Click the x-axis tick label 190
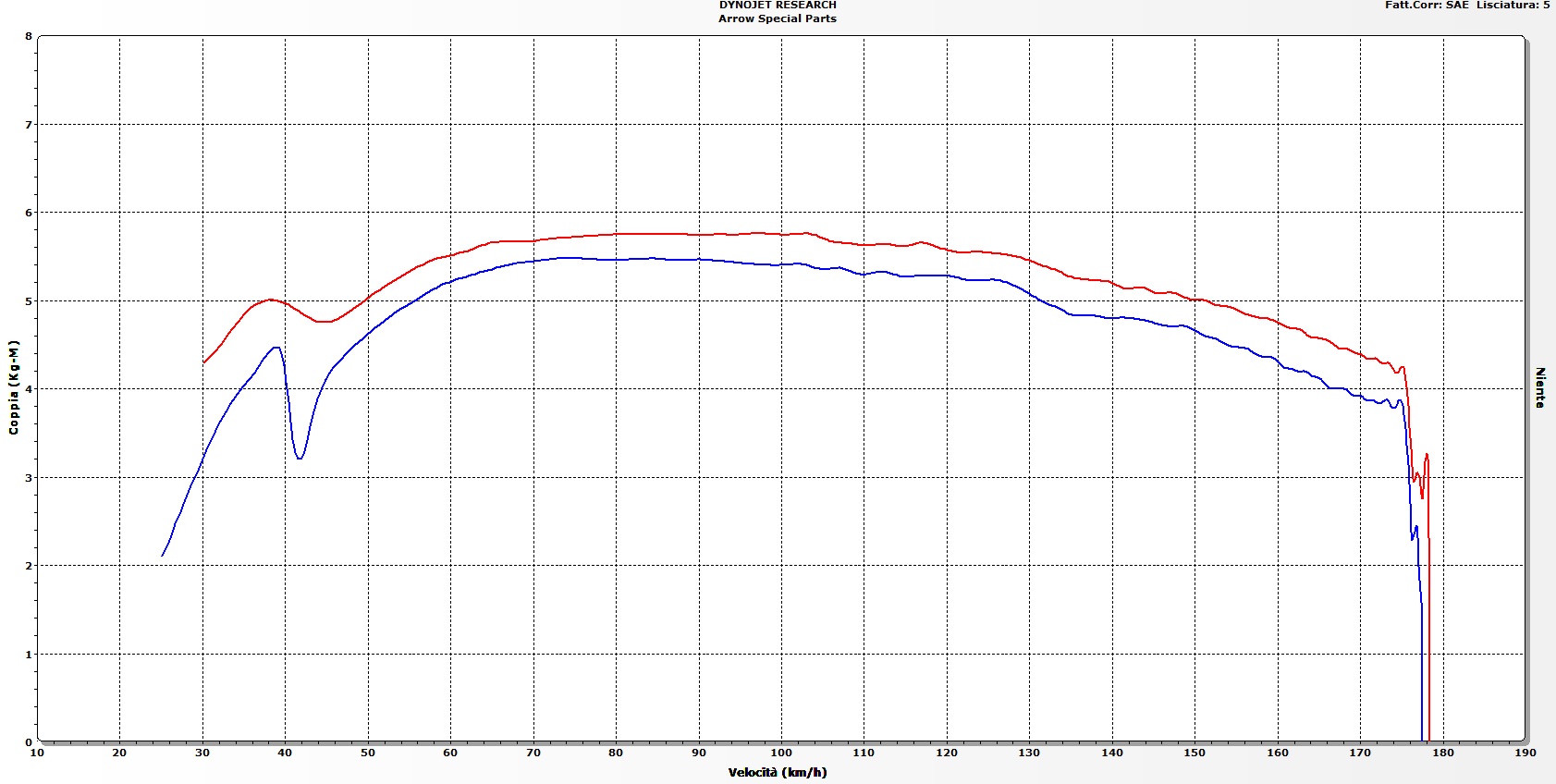Screen dimensions: 1556x784 (1525, 753)
